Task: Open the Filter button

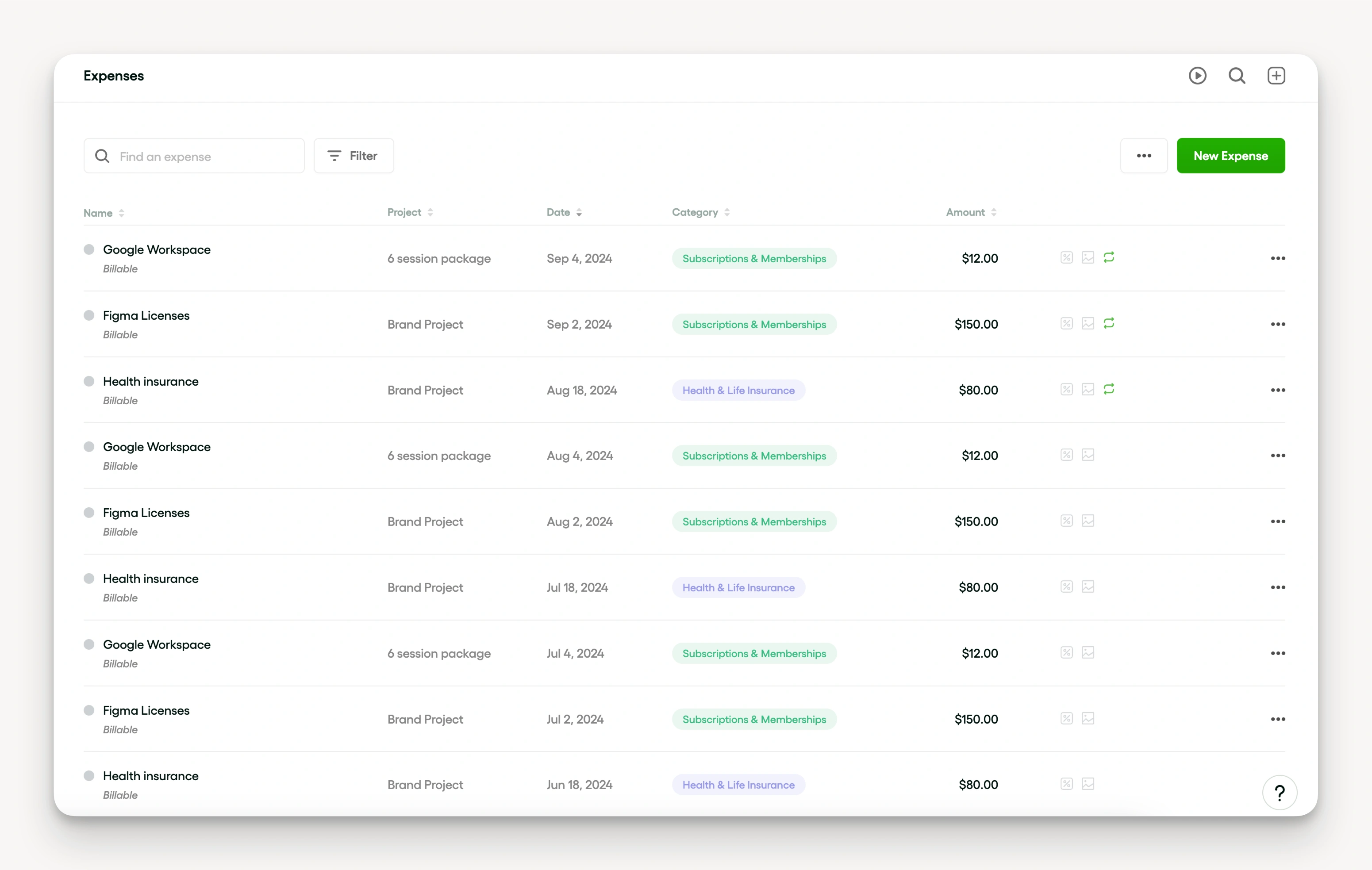Action: click(x=353, y=156)
